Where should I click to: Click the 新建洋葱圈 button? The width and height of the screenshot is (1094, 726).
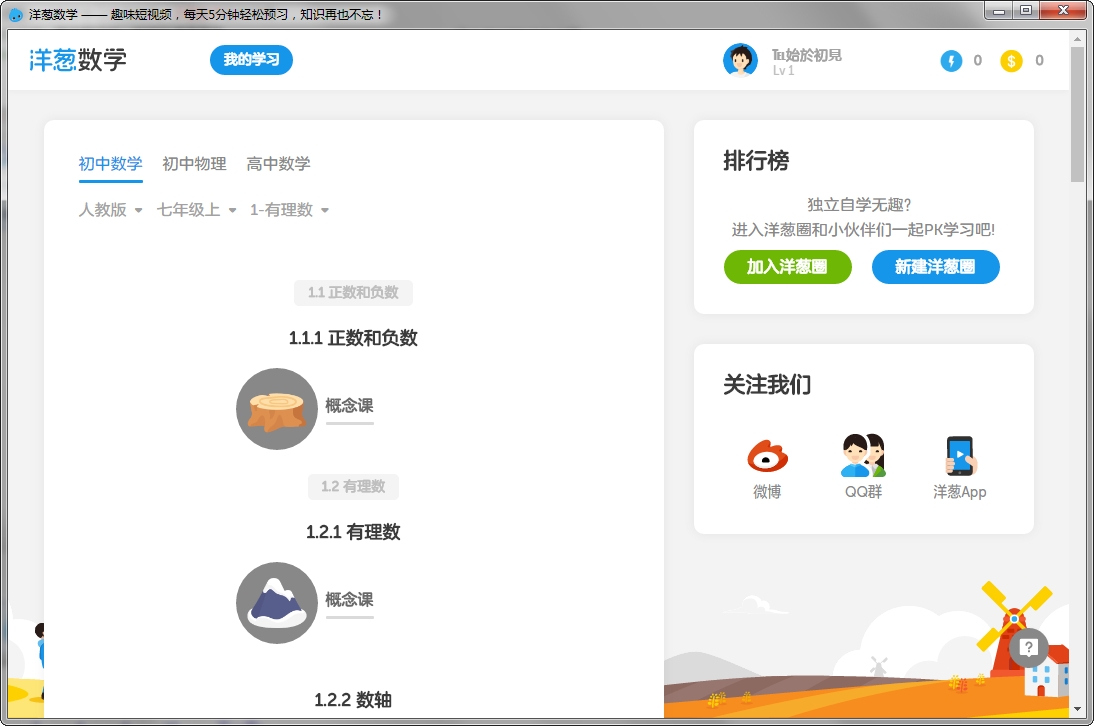(935, 267)
